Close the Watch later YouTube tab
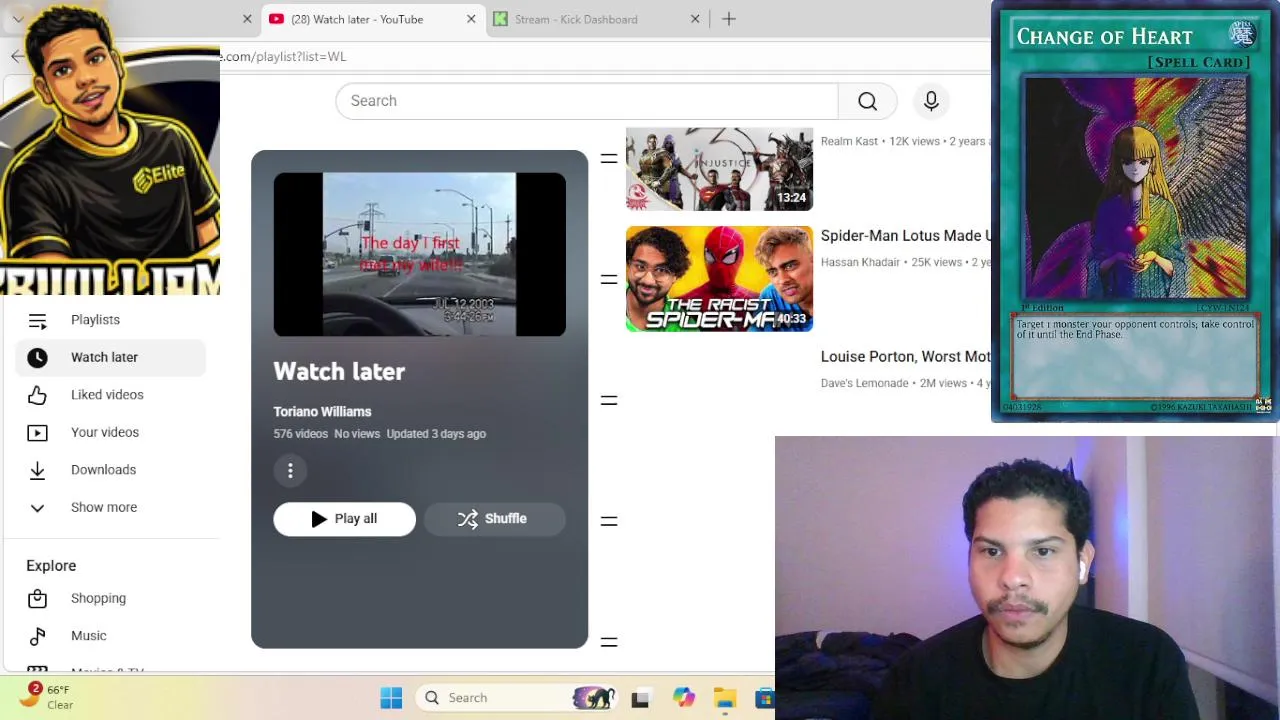1280x720 pixels. [471, 19]
